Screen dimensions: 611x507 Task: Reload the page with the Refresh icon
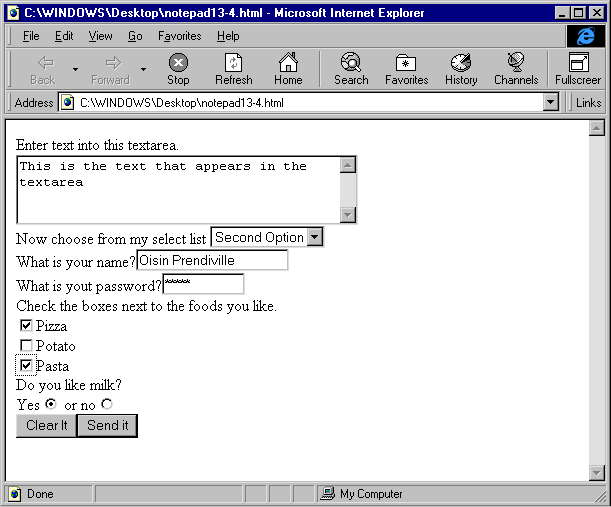tap(233, 62)
